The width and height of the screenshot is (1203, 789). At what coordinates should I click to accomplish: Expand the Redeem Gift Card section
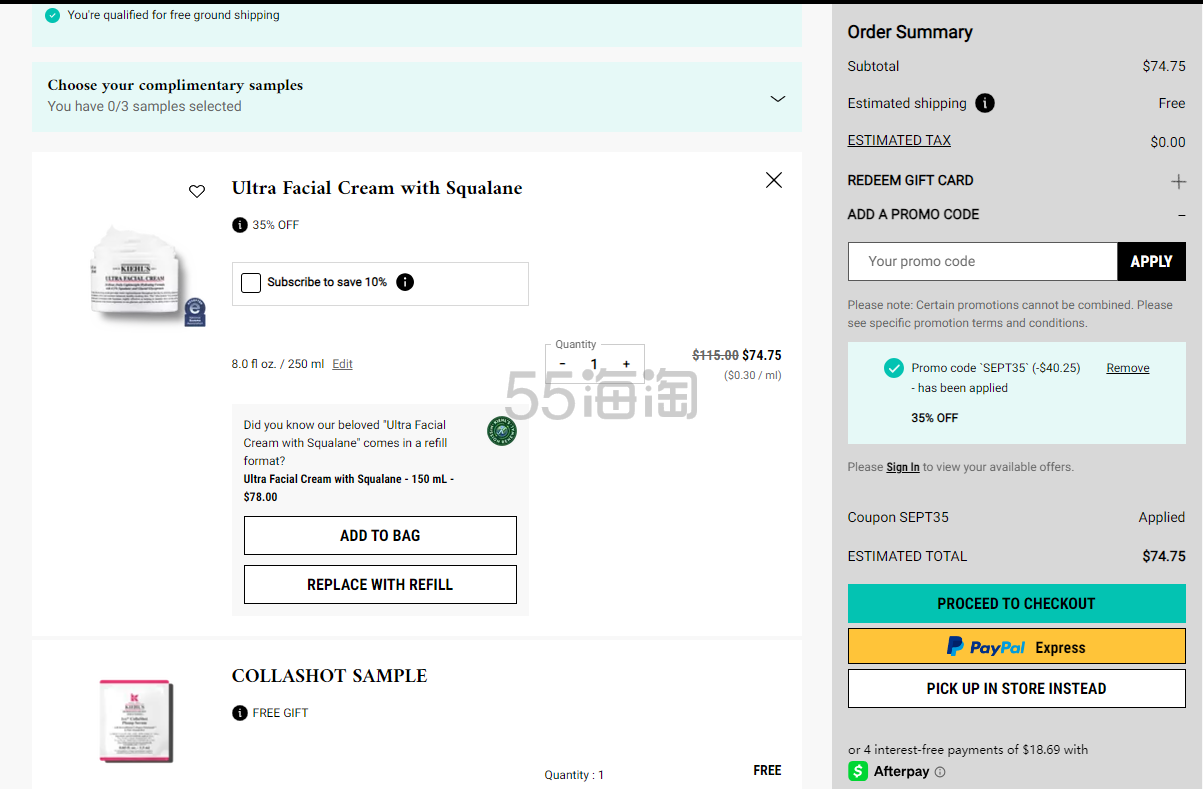click(x=1179, y=181)
